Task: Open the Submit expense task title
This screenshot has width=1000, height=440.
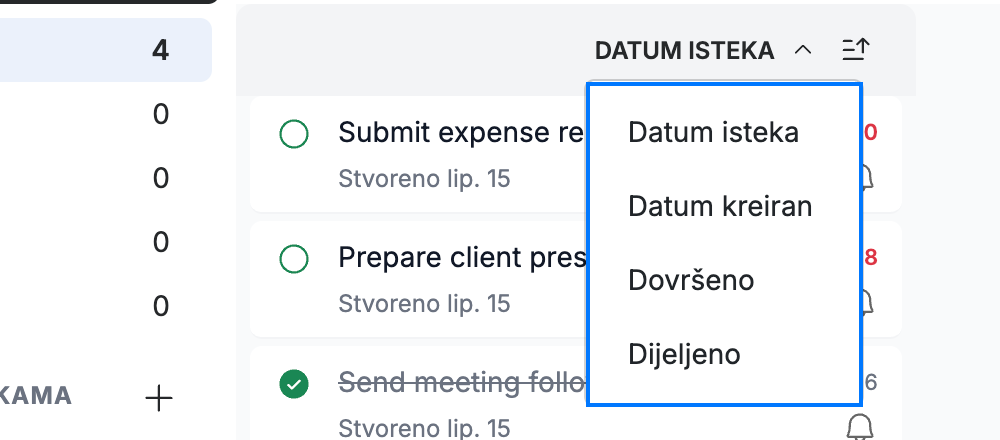Action: (462, 133)
